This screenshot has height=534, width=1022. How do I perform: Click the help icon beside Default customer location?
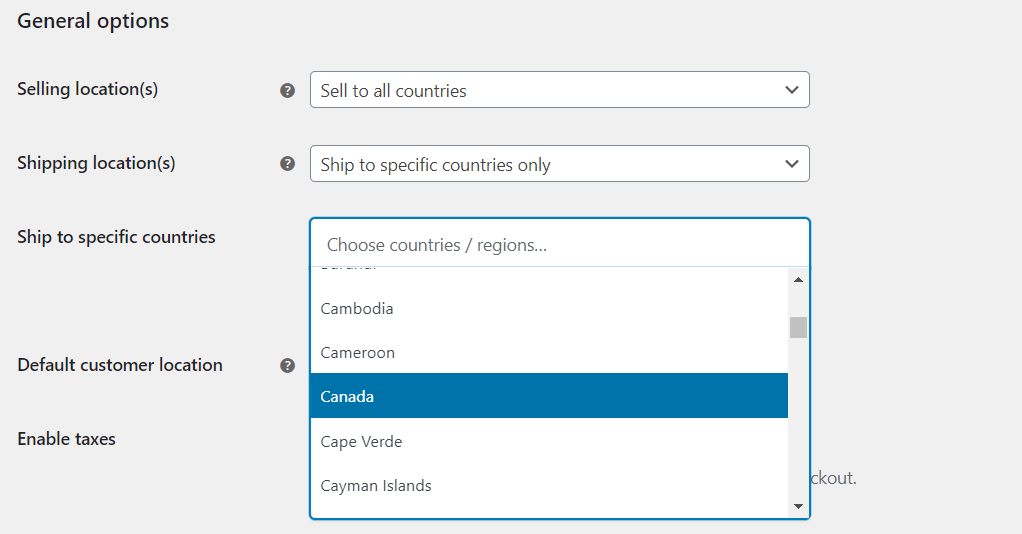(x=287, y=366)
